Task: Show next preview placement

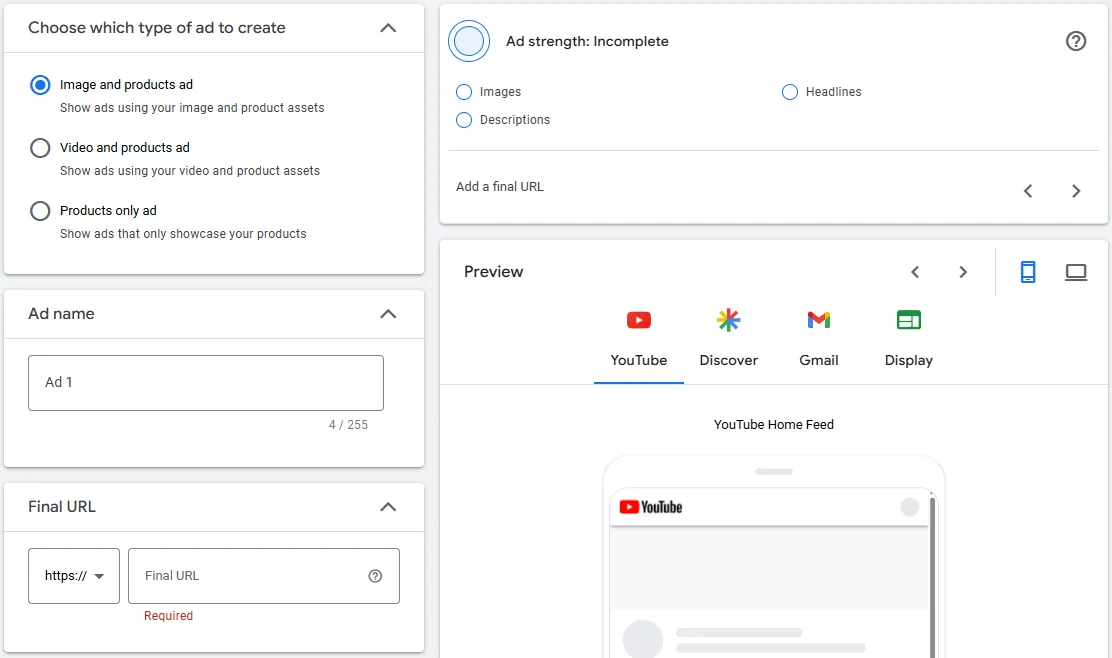Action: tap(962, 272)
